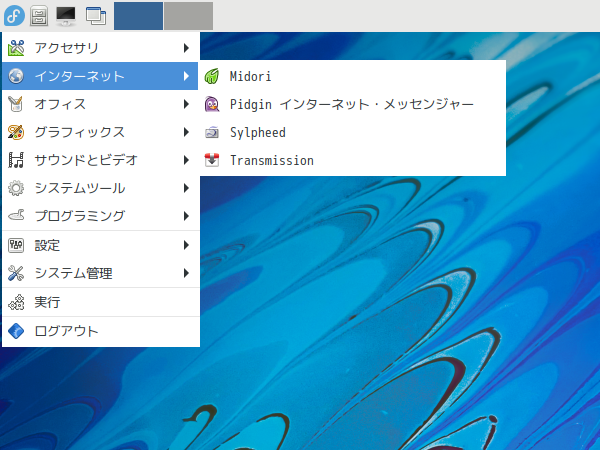
Task: Click the オフィス pencil cup icon
Action: click(x=16, y=104)
